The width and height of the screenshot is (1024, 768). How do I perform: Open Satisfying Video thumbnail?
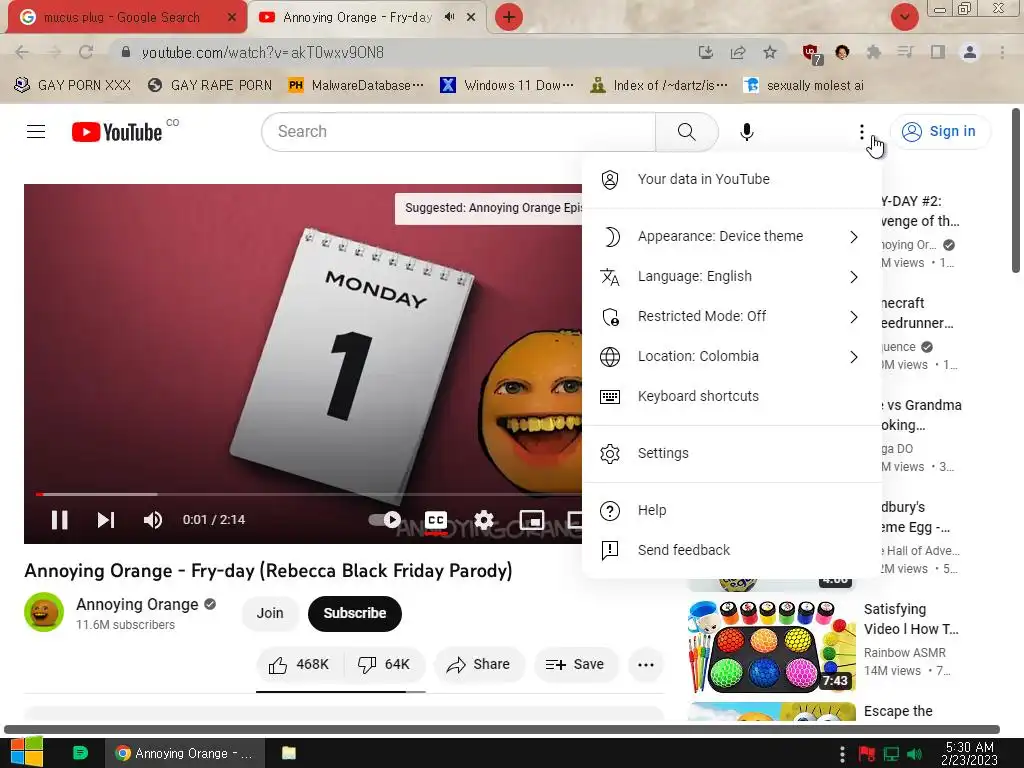click(772, 645)
